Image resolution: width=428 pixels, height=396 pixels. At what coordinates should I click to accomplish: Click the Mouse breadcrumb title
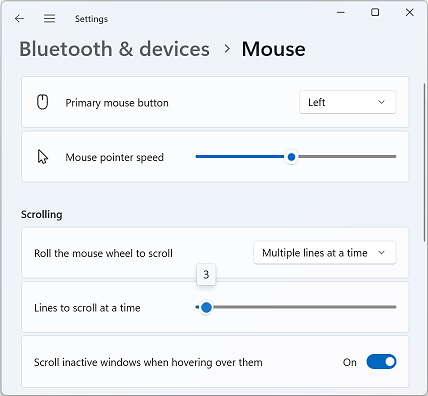[273, 49]
